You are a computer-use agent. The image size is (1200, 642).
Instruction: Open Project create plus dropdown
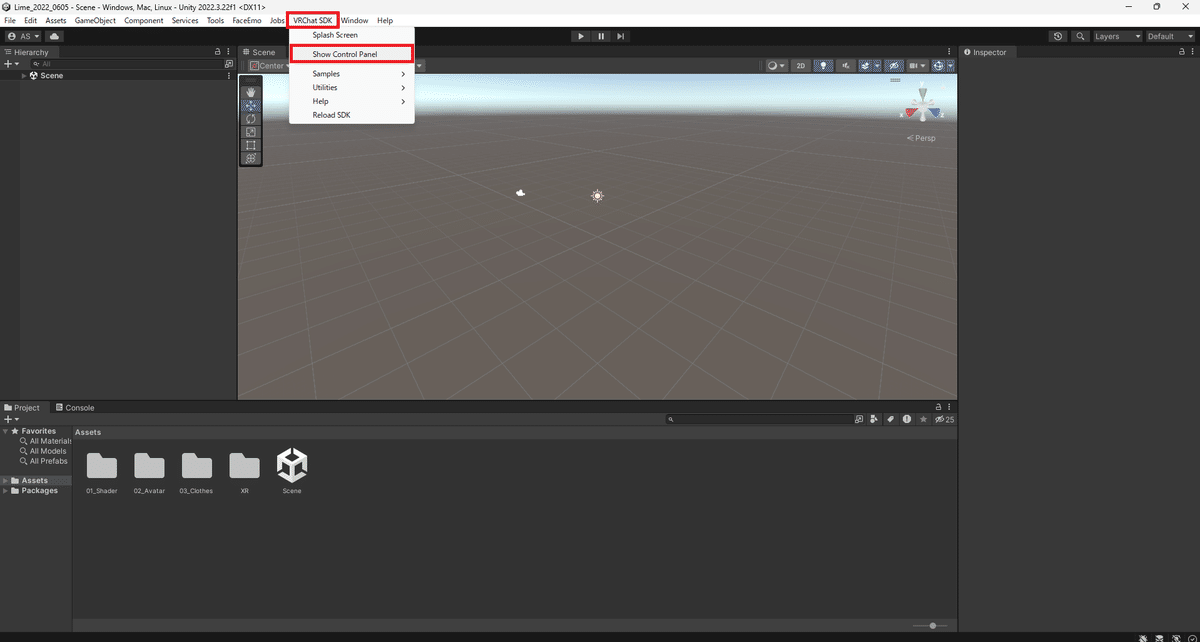tap(11, 419)
